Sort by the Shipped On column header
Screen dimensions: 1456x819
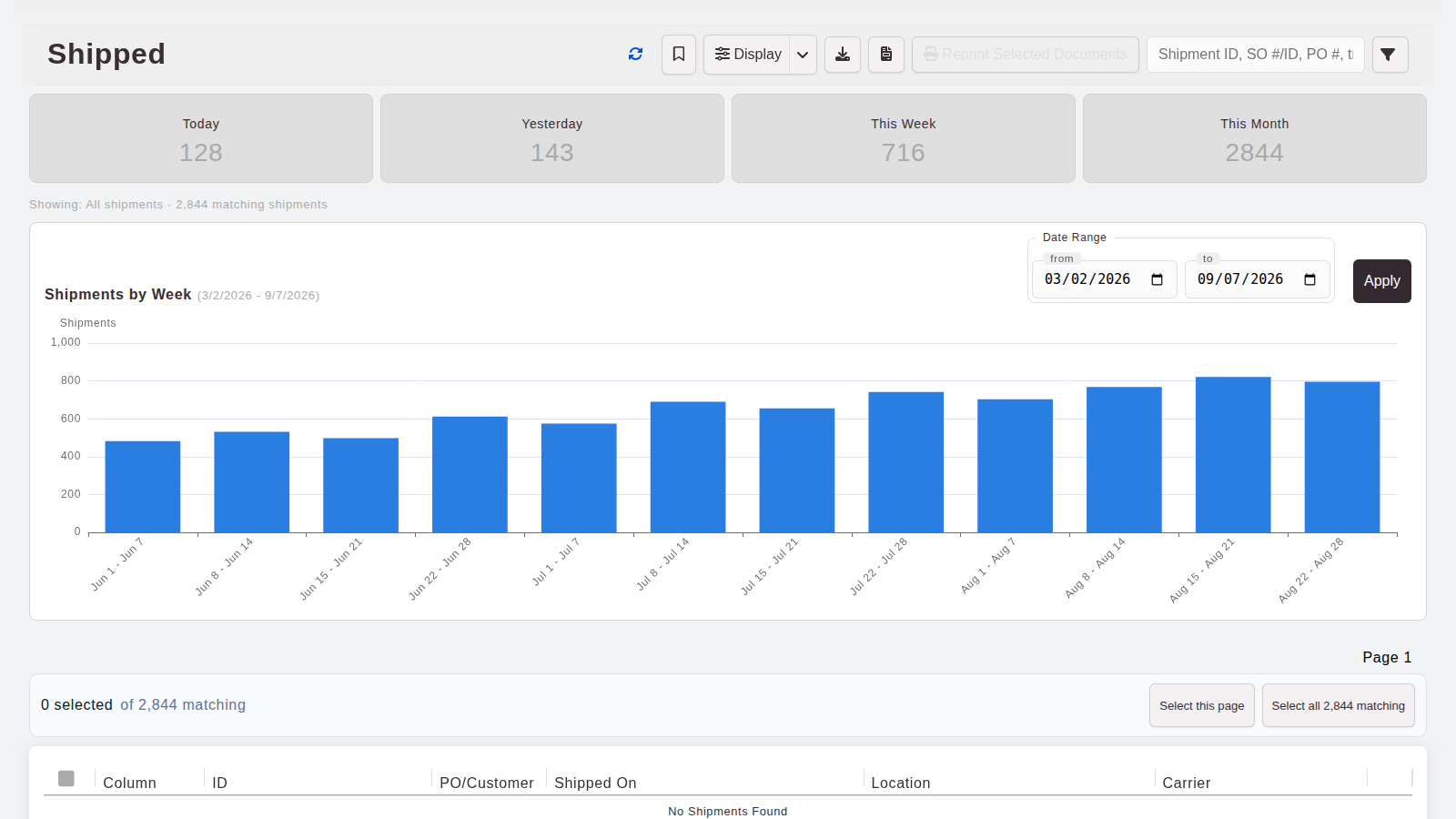tap(595, 783)
